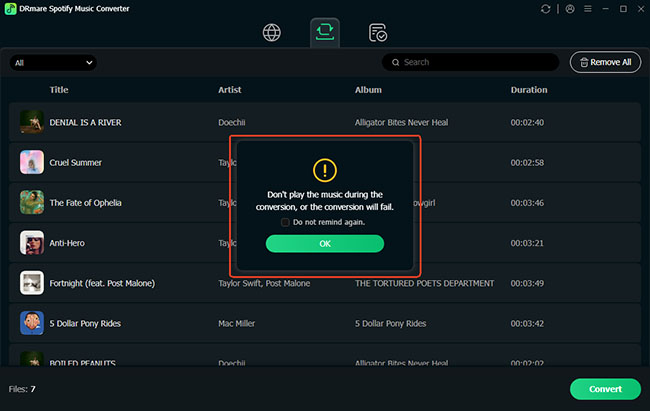The image size is (650, 411).
Task: Select the Anti-Hero title
Action: point(67,243)
